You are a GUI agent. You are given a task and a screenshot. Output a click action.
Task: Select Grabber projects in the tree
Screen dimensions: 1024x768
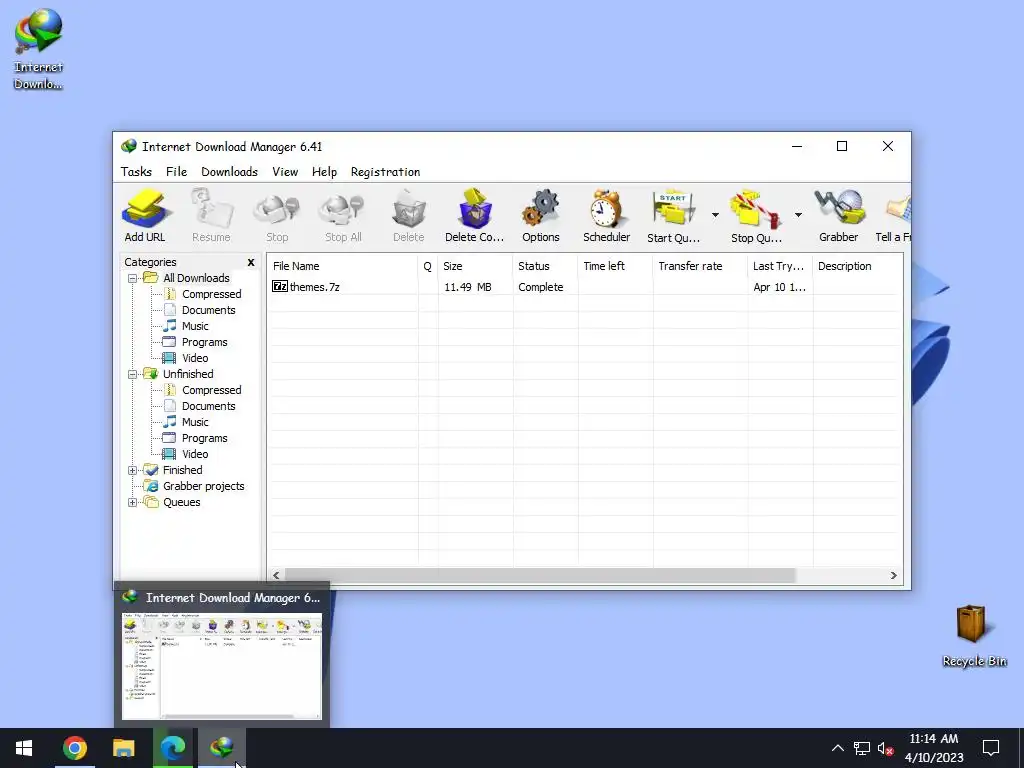pos(203,487)
